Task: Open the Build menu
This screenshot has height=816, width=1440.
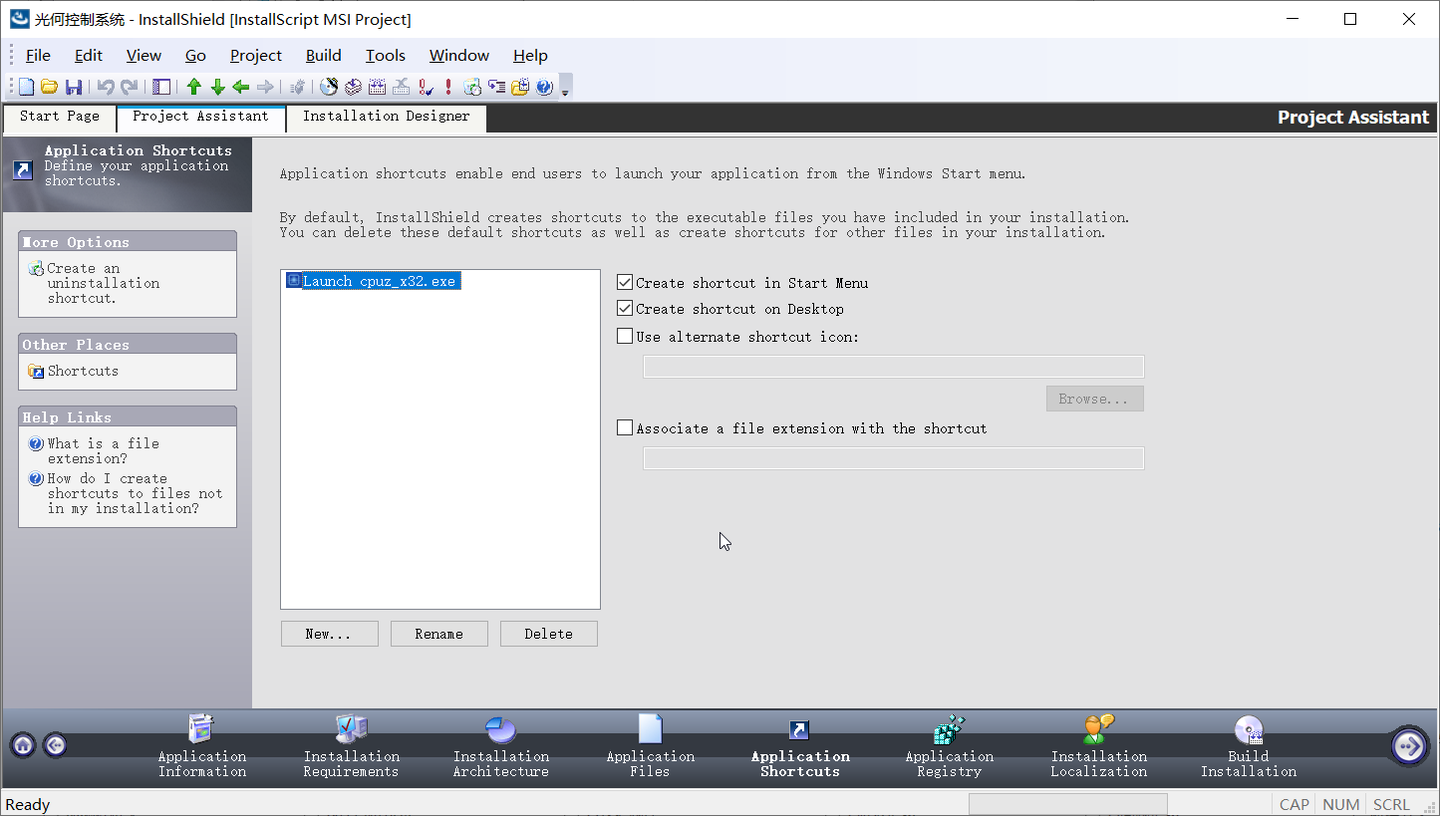Action: (323, 56)
